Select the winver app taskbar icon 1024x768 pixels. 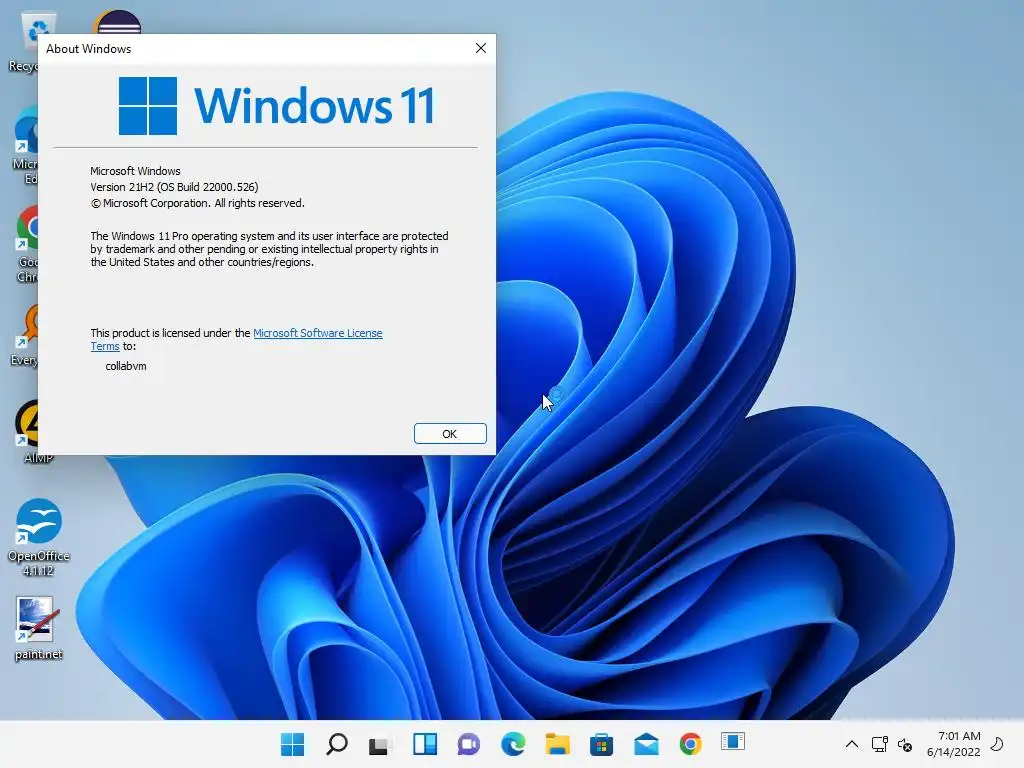pos(733,743)
